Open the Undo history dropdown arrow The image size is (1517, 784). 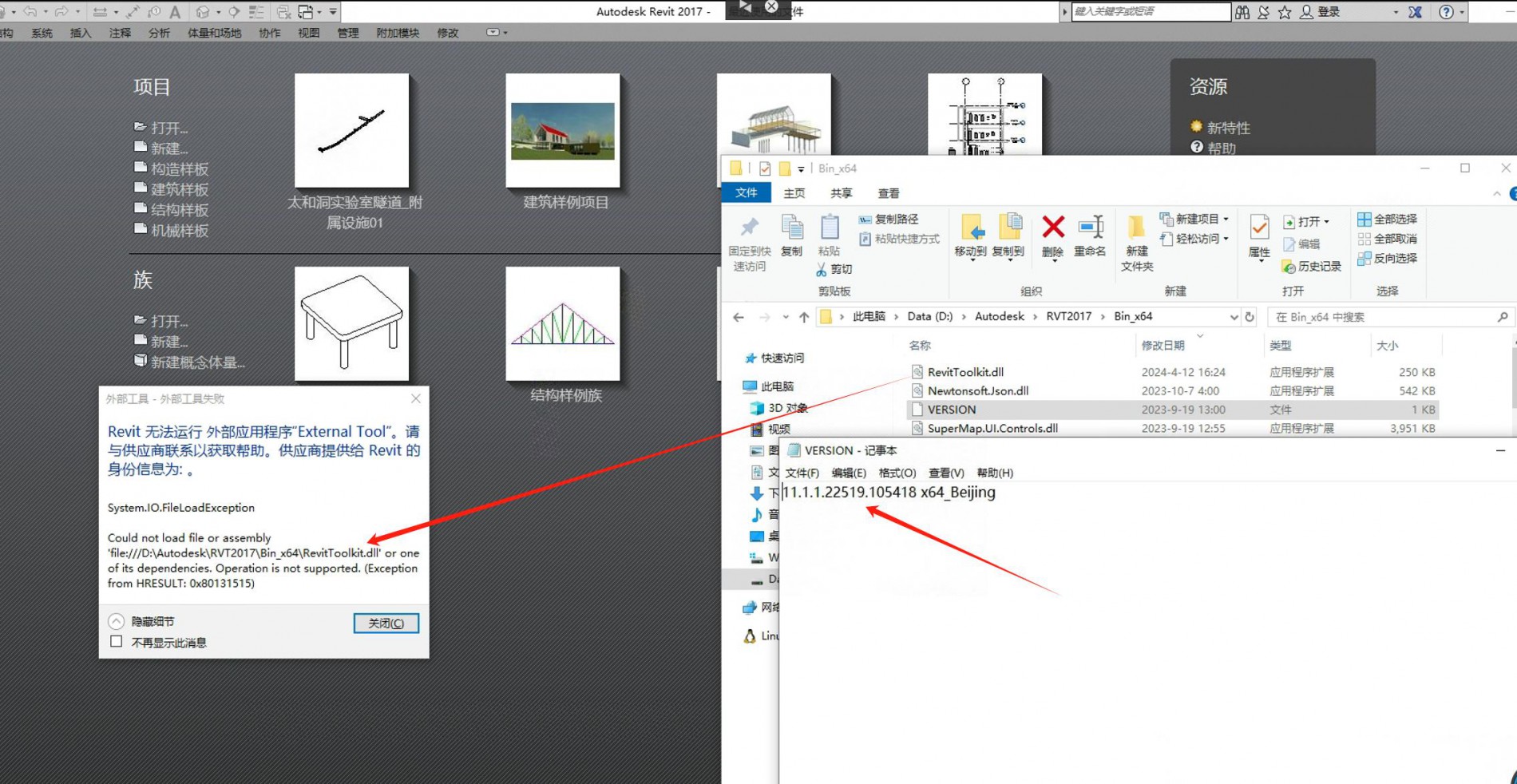(45, 12)
